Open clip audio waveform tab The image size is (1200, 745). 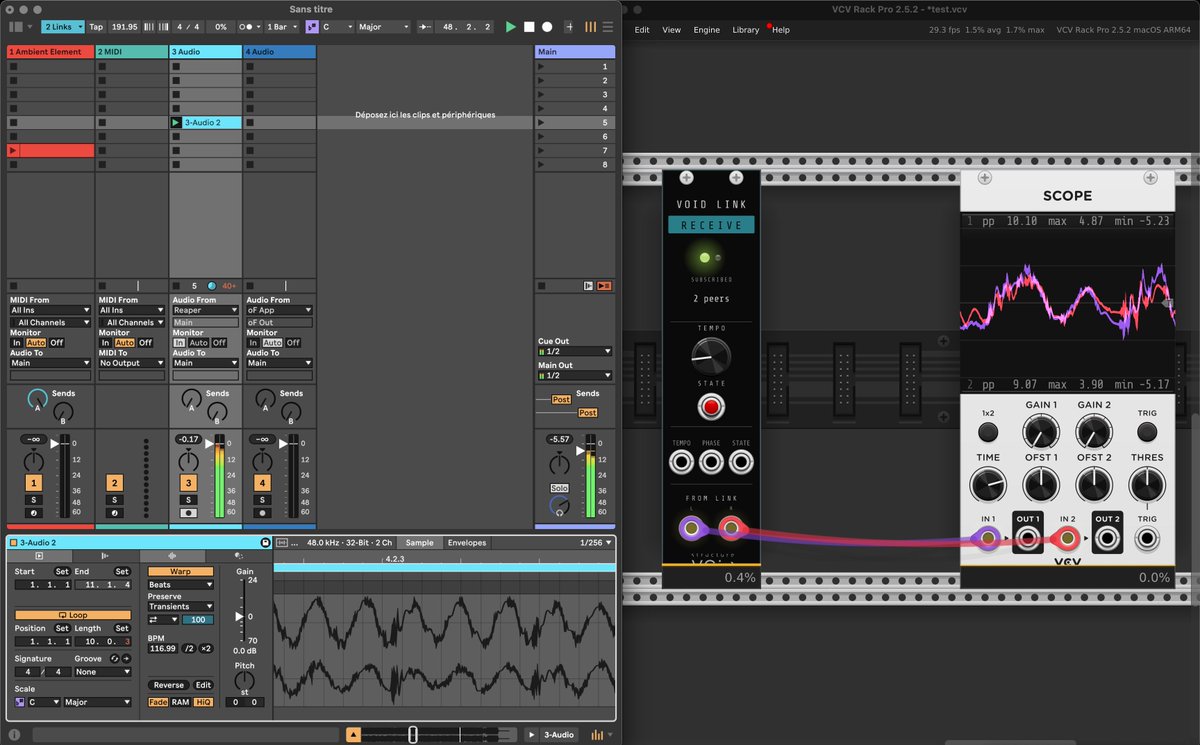[172, 556]
